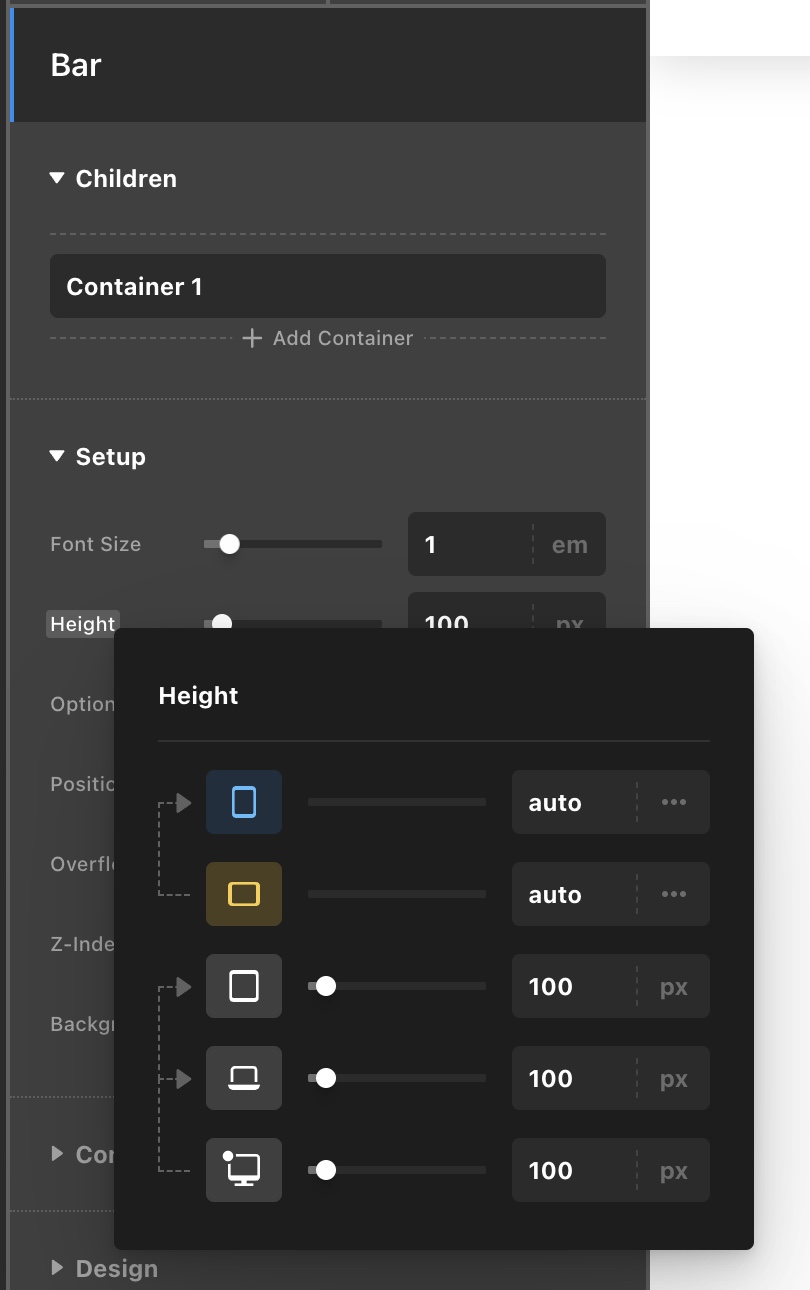Select the yellow tablet landscape breakpoint icon
810x1290 pixels.
(x=244, y=894)
